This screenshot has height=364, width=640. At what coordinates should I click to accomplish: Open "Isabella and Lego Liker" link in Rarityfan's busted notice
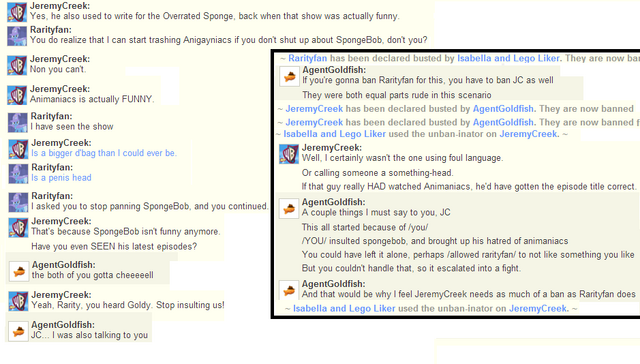508,58
